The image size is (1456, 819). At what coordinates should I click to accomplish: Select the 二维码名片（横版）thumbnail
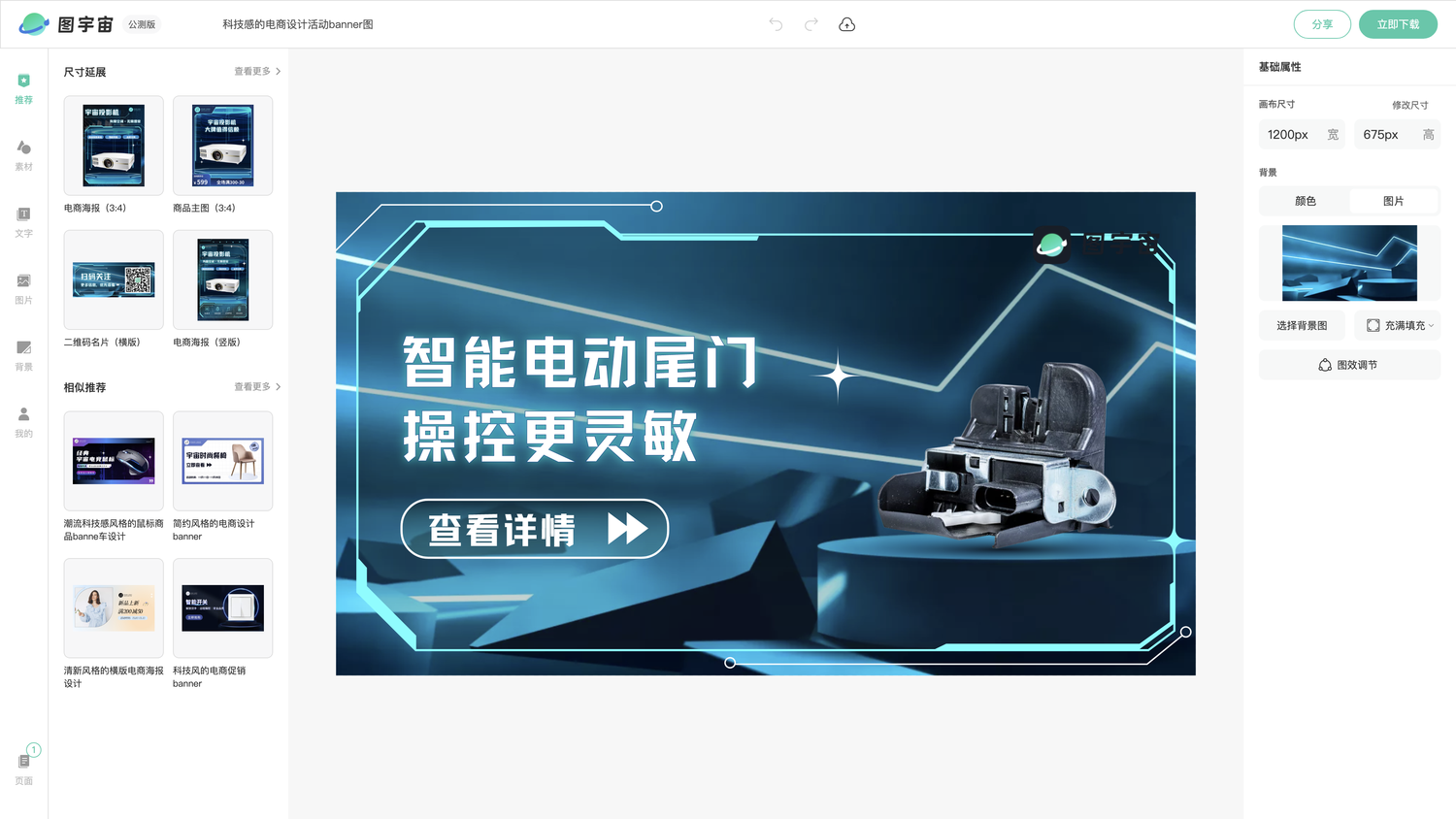(x=114, y=279)
